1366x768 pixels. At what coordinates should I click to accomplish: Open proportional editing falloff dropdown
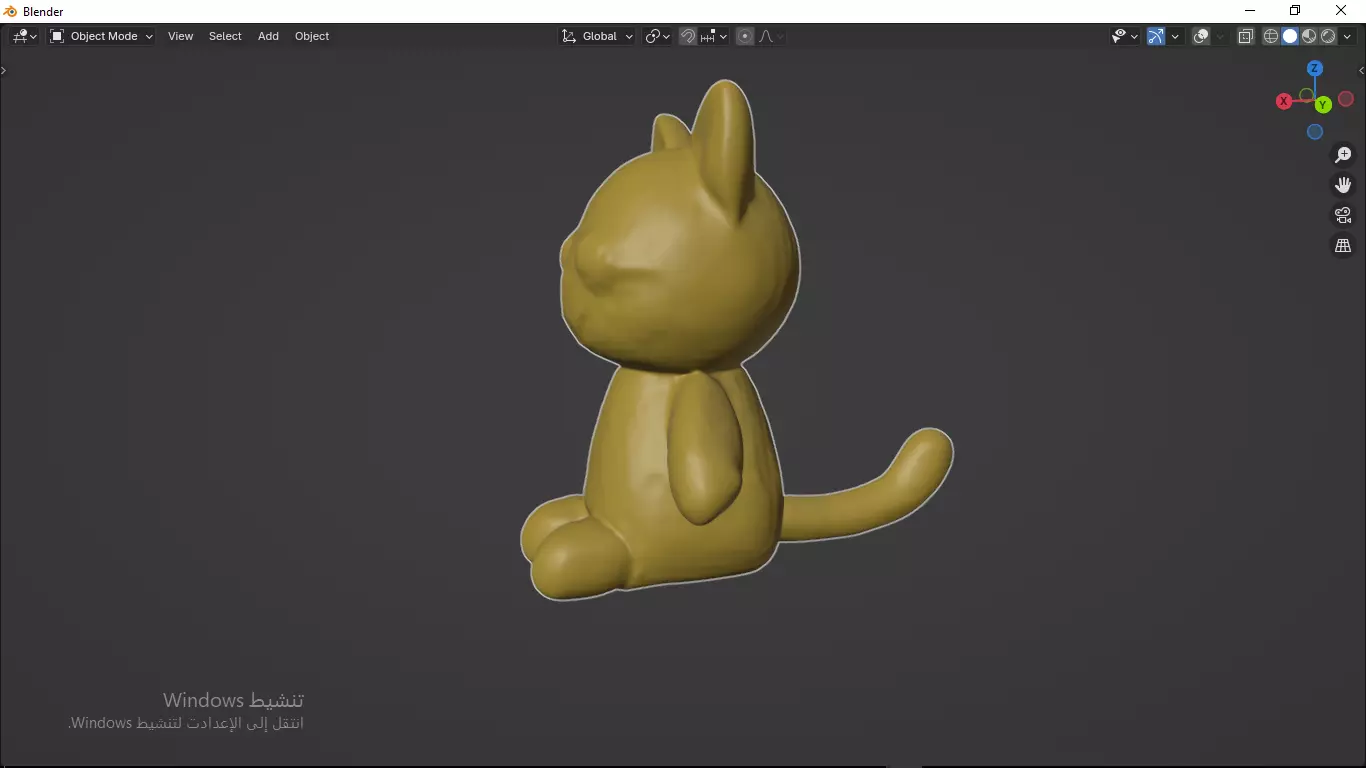[771, 36]
